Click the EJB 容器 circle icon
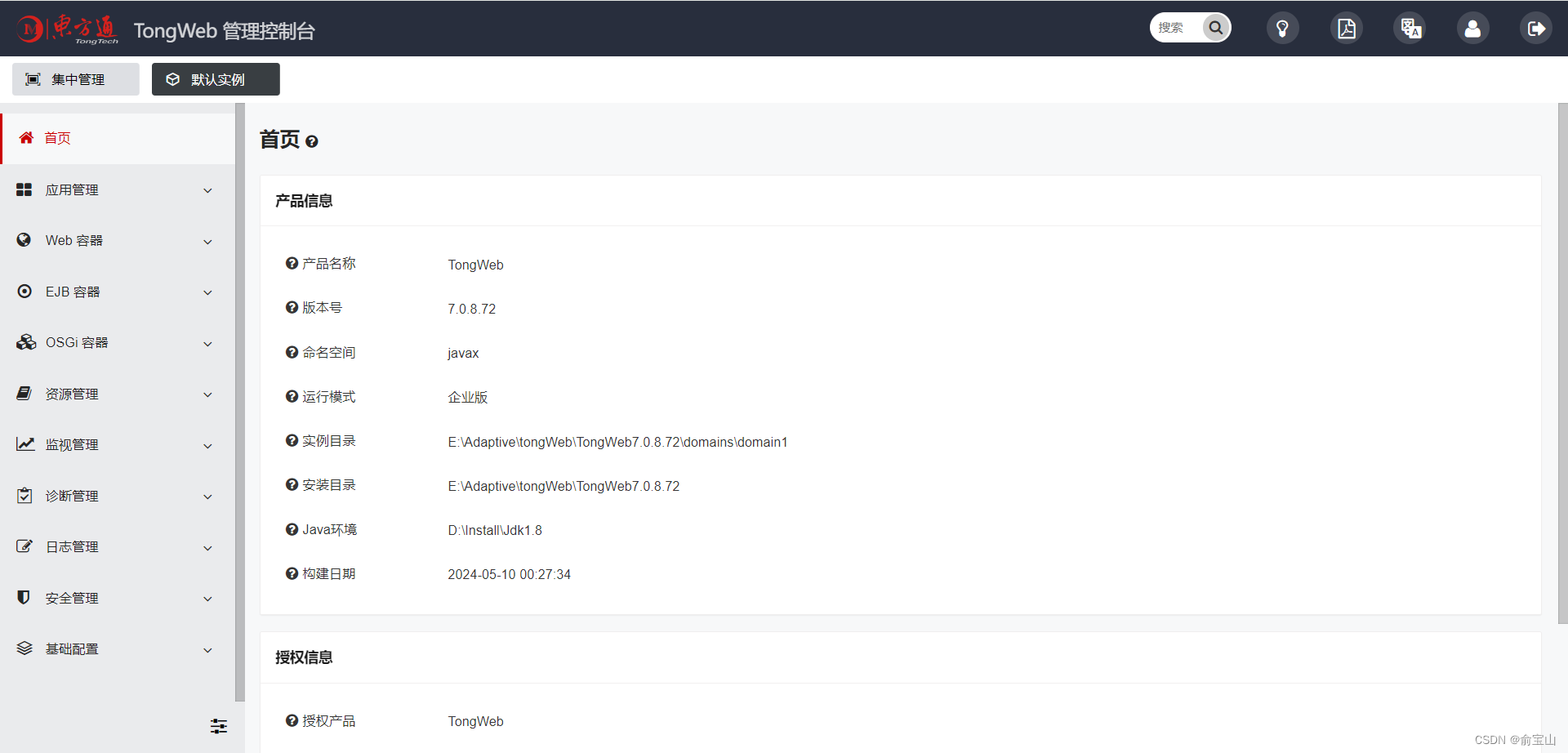 pos(24,291)
